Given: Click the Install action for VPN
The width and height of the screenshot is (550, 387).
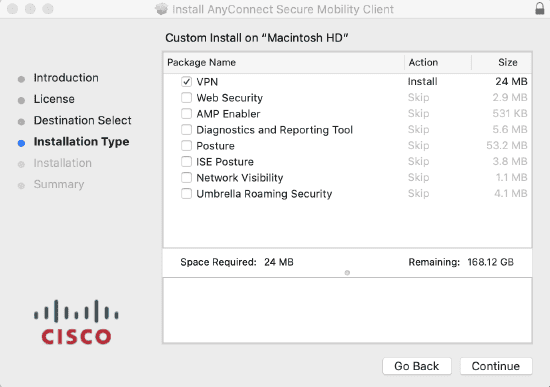Looking at the screenshot, I should coord(422,82).
